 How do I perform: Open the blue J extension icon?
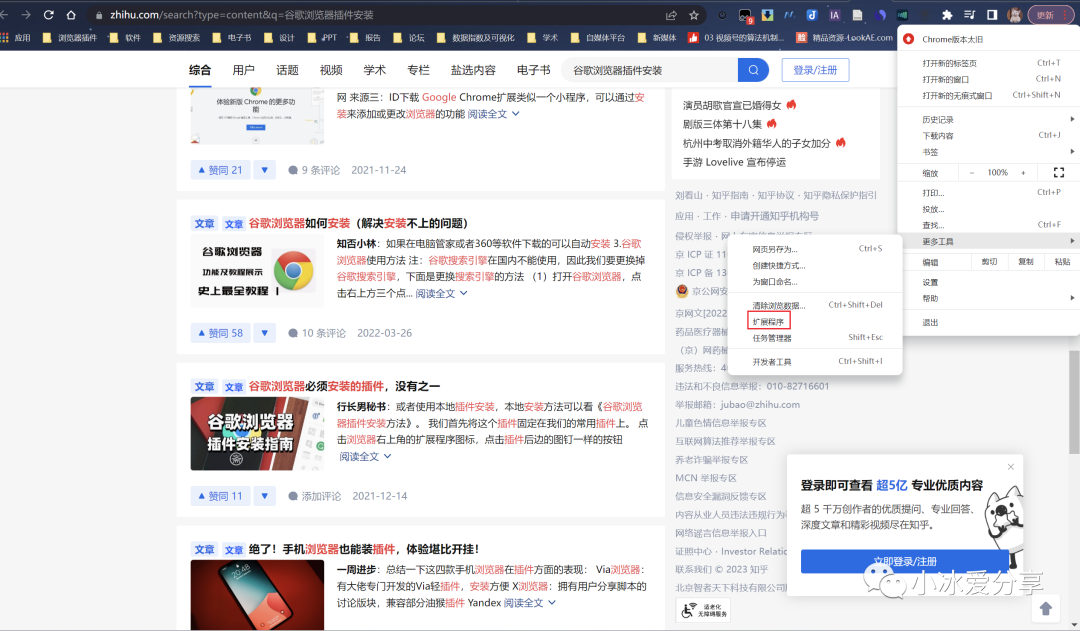pyautogui.click(x=812, y=14)
